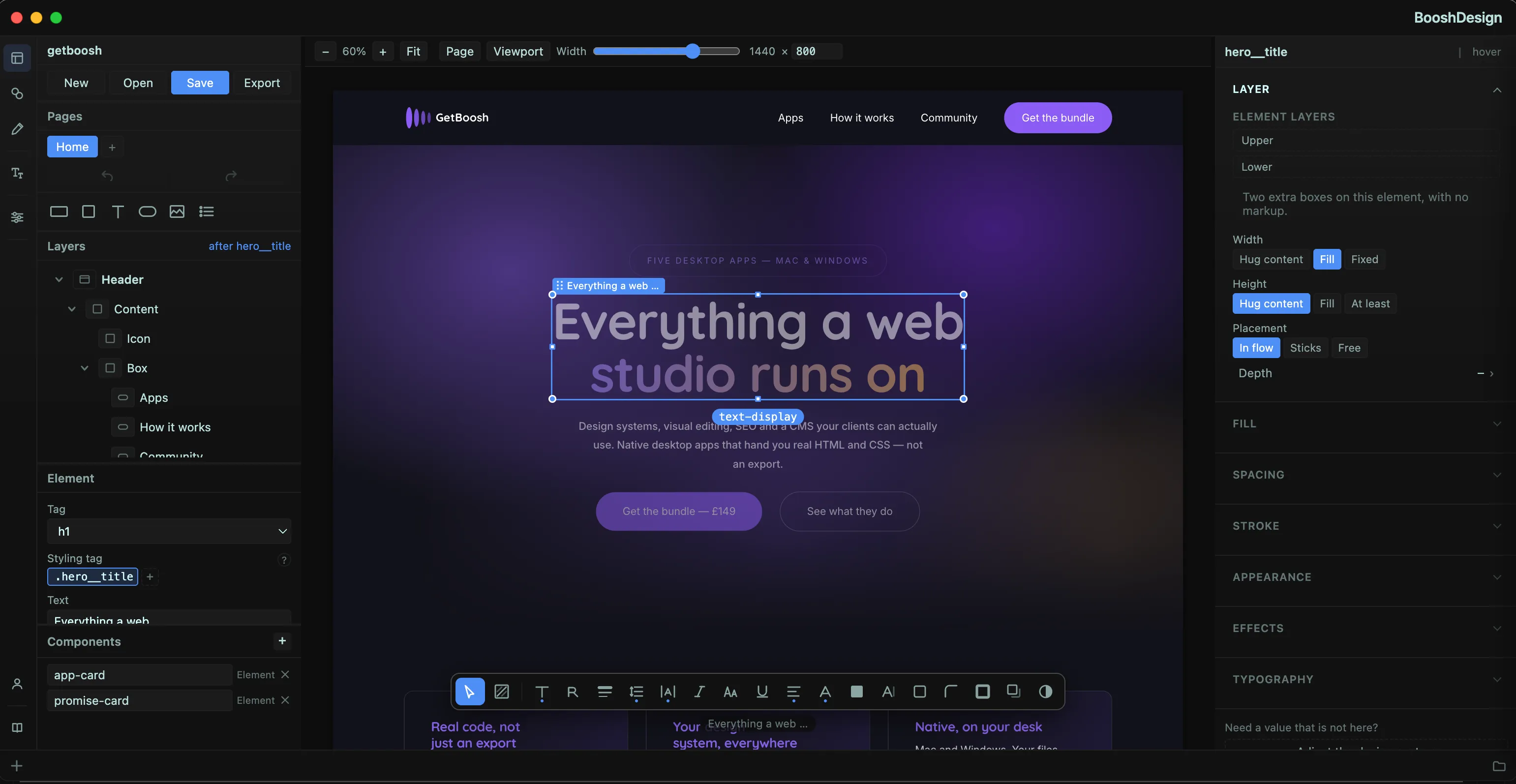This screenshot has height=784, width=1516.
Task: Set Width to Fill
Action: click(x=1327, y=259)
